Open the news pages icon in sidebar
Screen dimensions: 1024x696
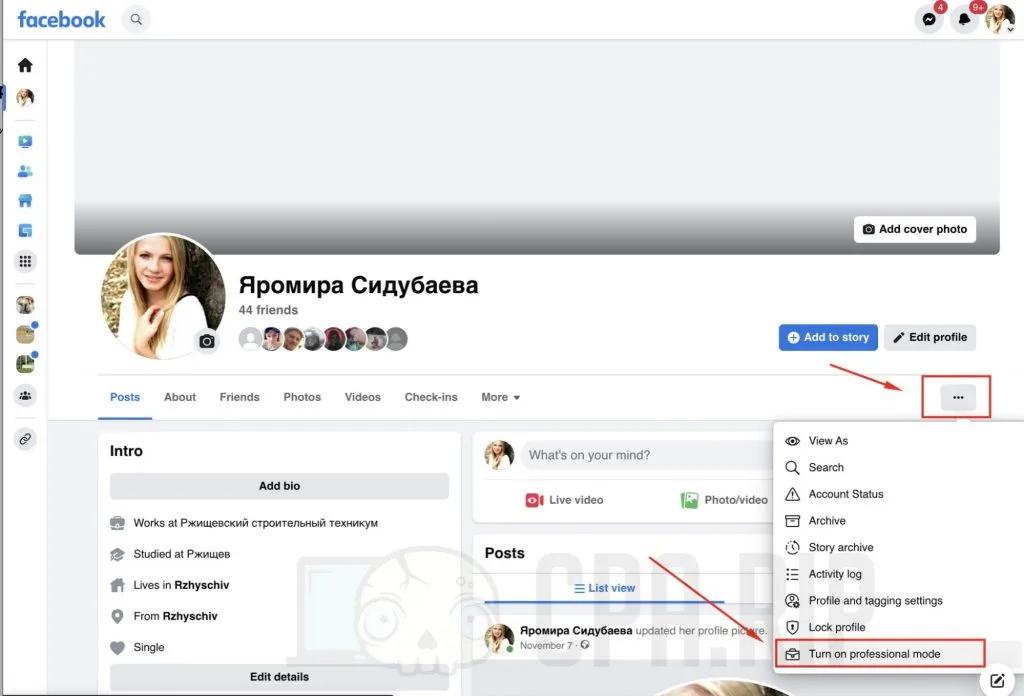pyautogui.click(x=25, y=230)
